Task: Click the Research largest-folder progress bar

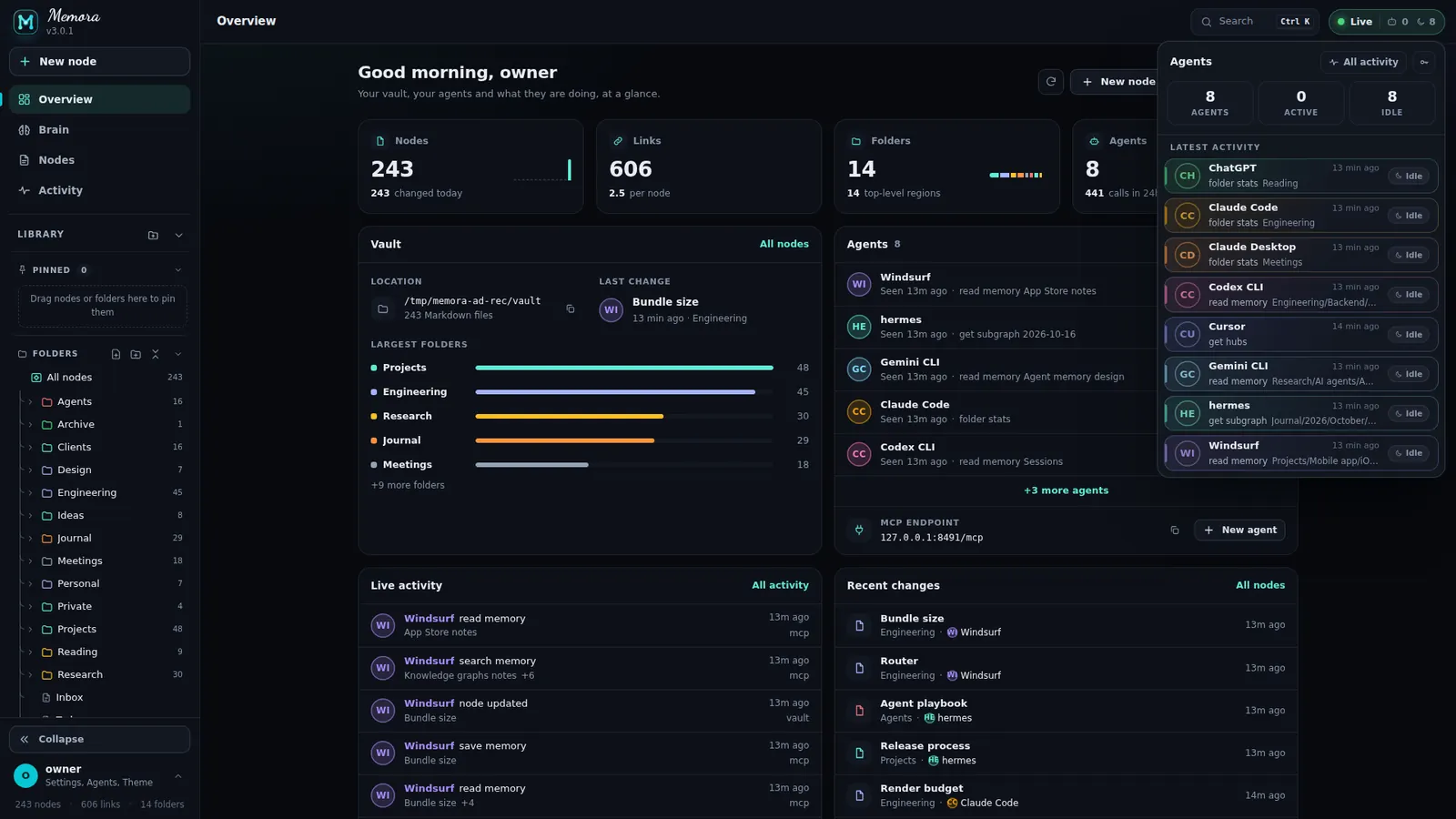Action: (x=624, y=416)
